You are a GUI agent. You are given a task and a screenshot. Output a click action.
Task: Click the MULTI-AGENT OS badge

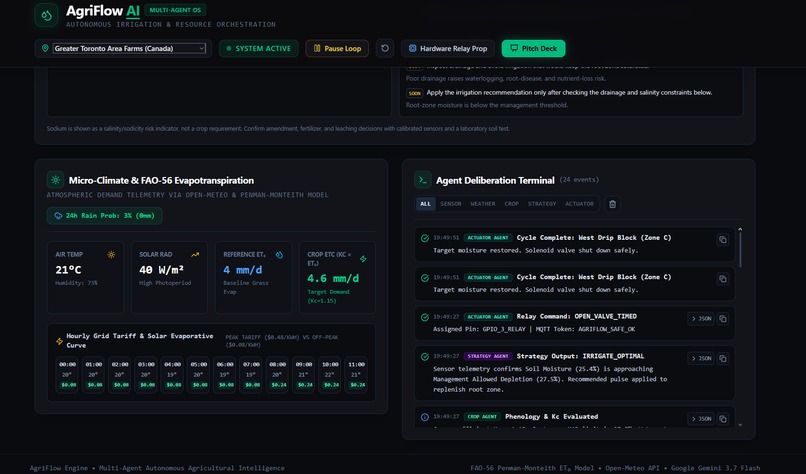coord(175,10)
